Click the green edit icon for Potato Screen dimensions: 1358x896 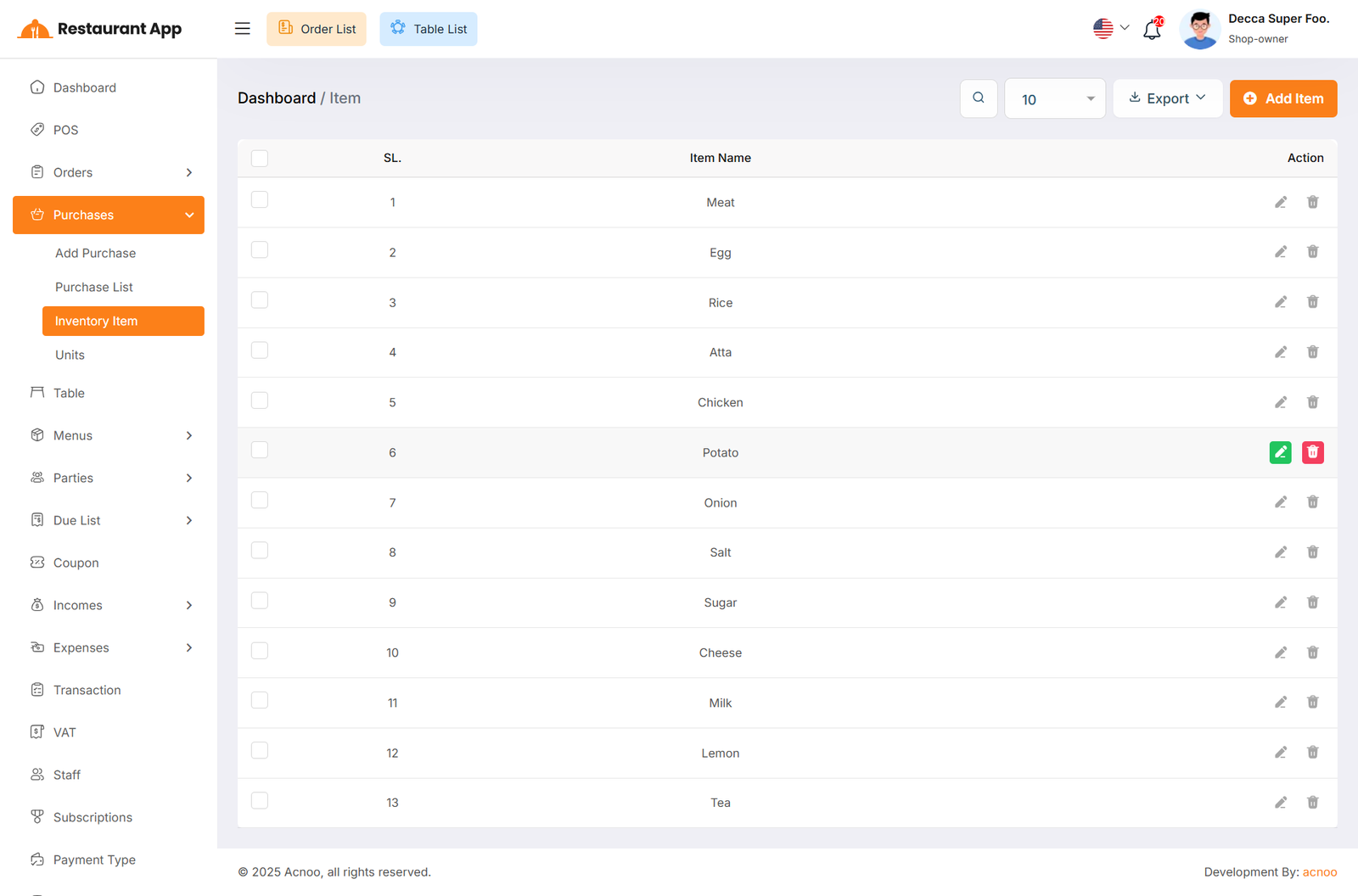pyautogui.click(x=1280, y=452)
